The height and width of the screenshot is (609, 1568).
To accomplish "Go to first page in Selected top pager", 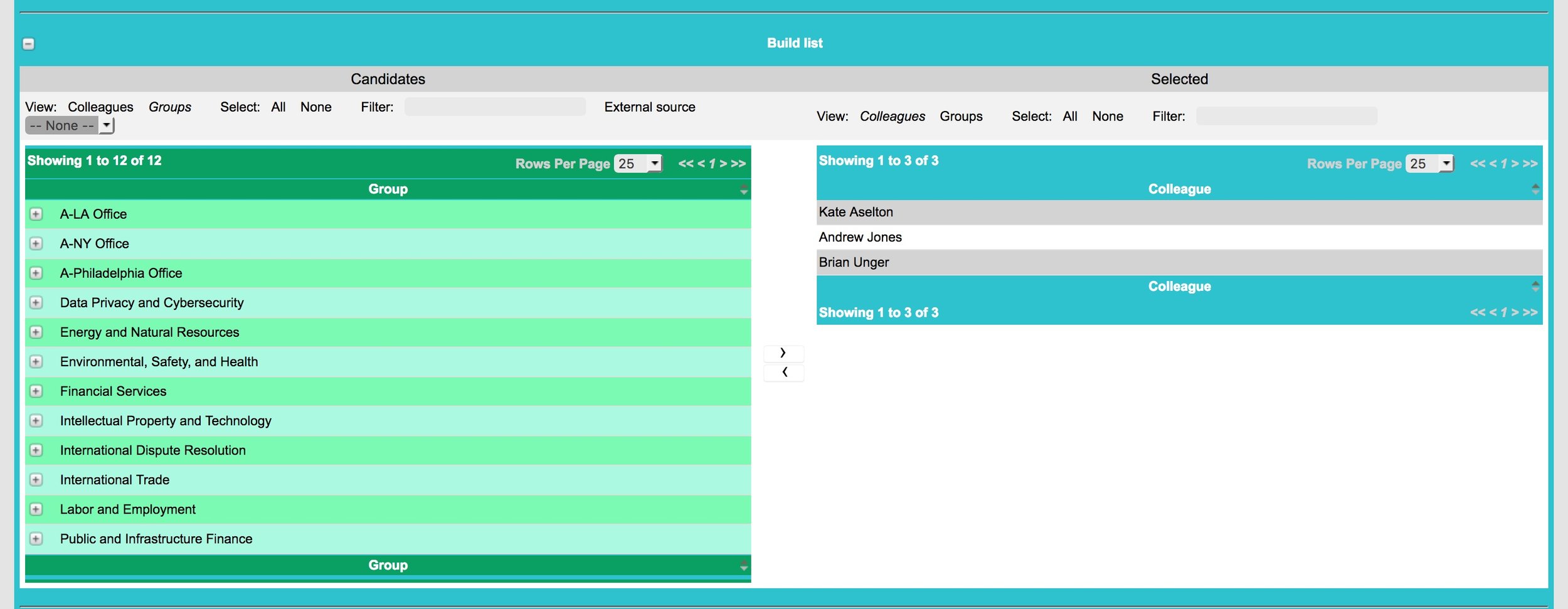I will point(1478,164).
